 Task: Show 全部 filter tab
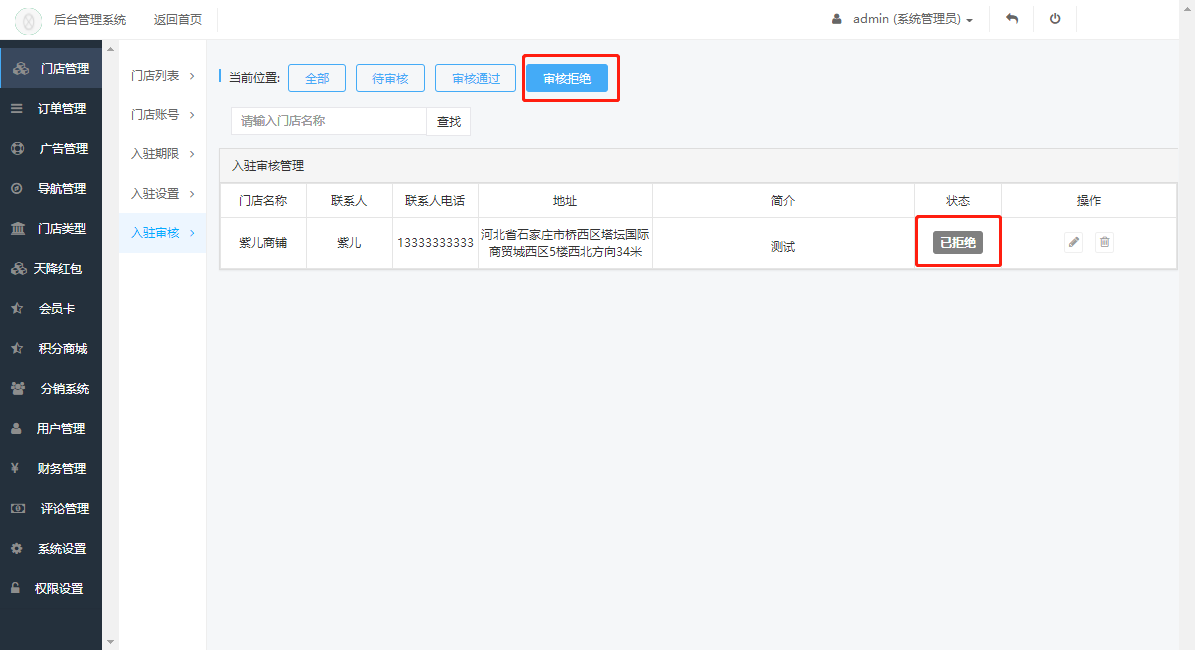pos(317,78)
